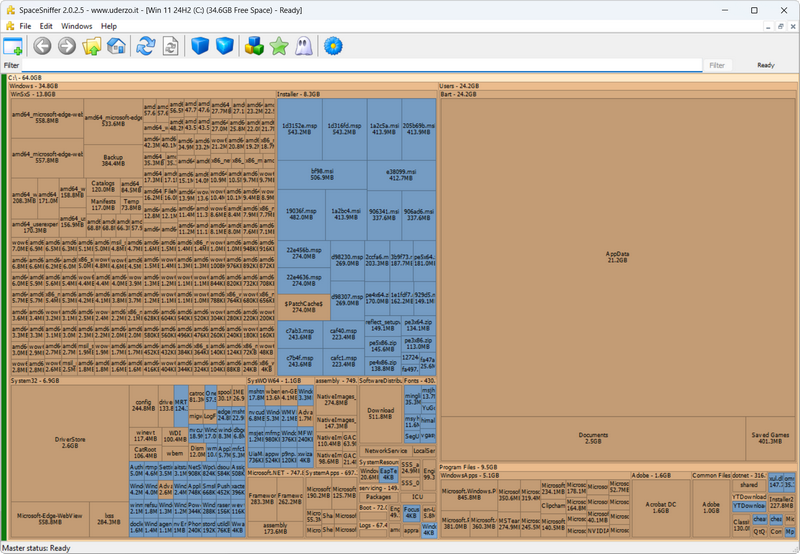This screenshot has width=800, height=554.
Task: Select the NetworkService folder block
Action: click(386, 451)
